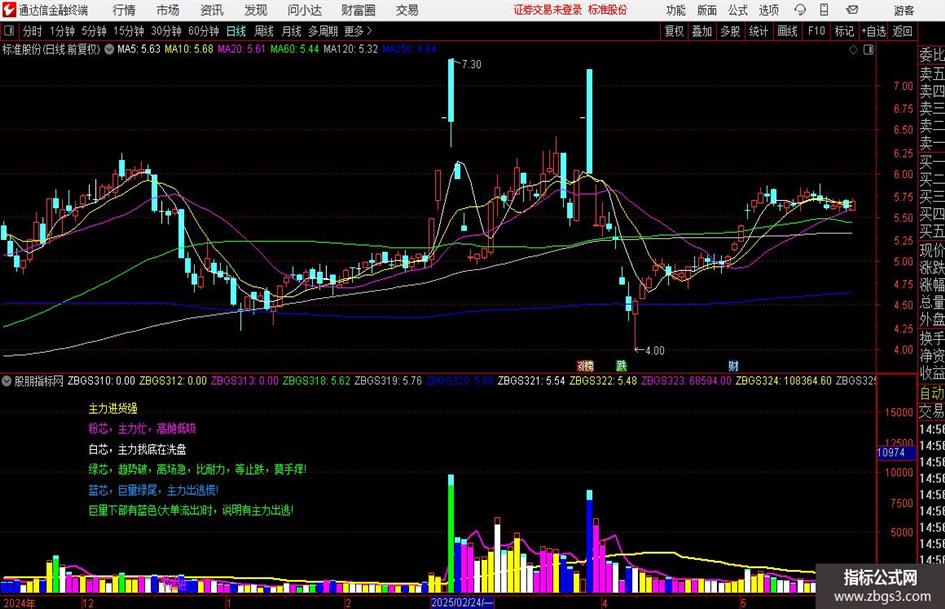Click the 财 event marker below chart

[733, 365]
